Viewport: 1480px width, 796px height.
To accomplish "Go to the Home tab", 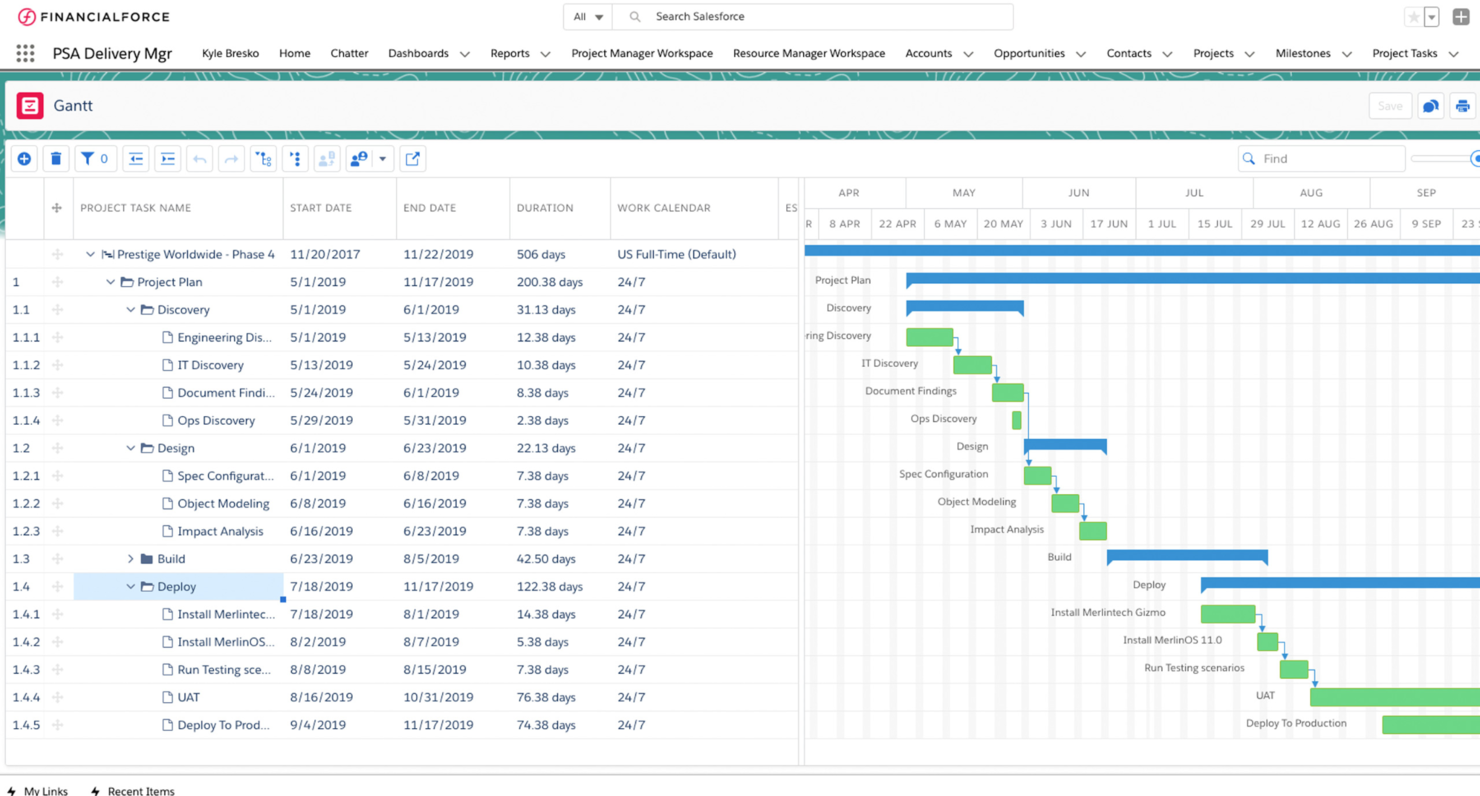I will (295, 53).
